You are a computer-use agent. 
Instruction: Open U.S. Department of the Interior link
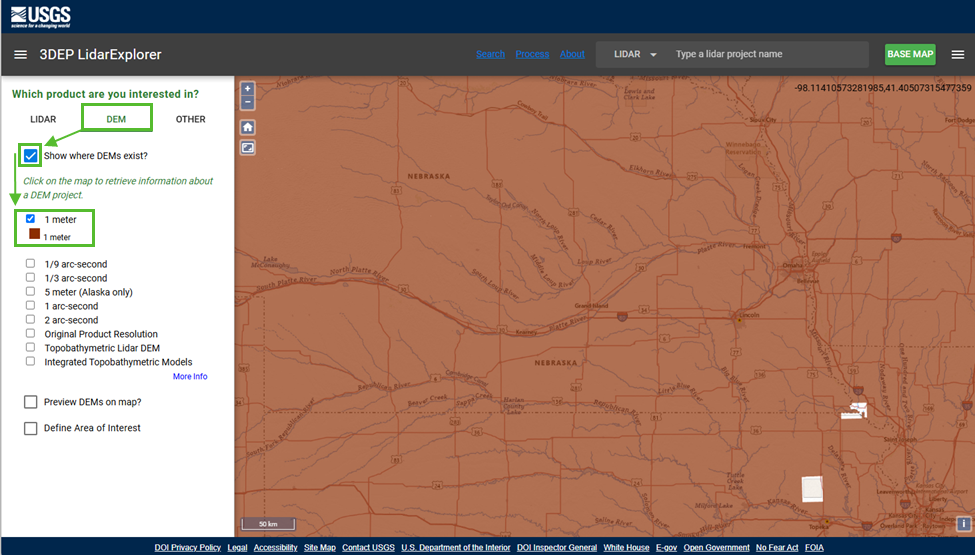(456, 548)
